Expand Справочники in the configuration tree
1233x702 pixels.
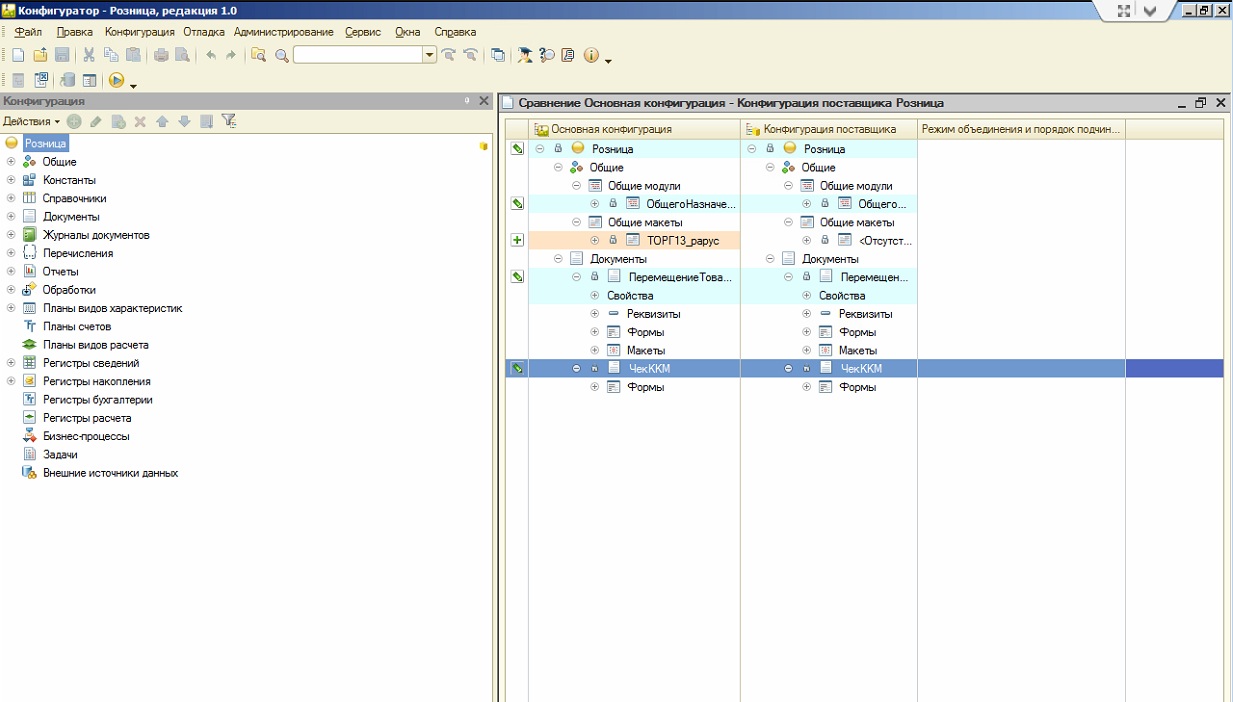[x=11, y=198]
